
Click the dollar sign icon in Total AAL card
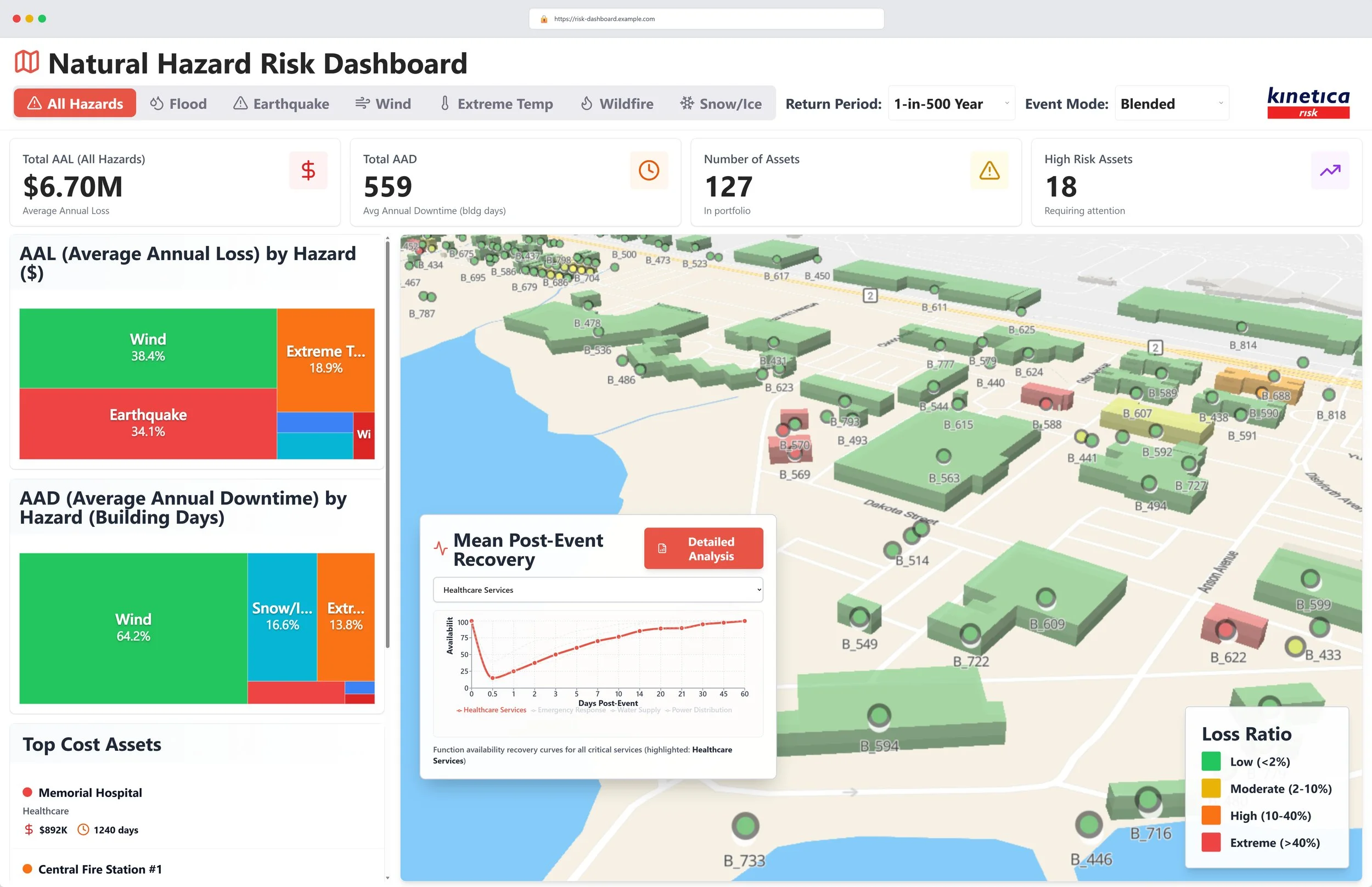coord(308,171)
